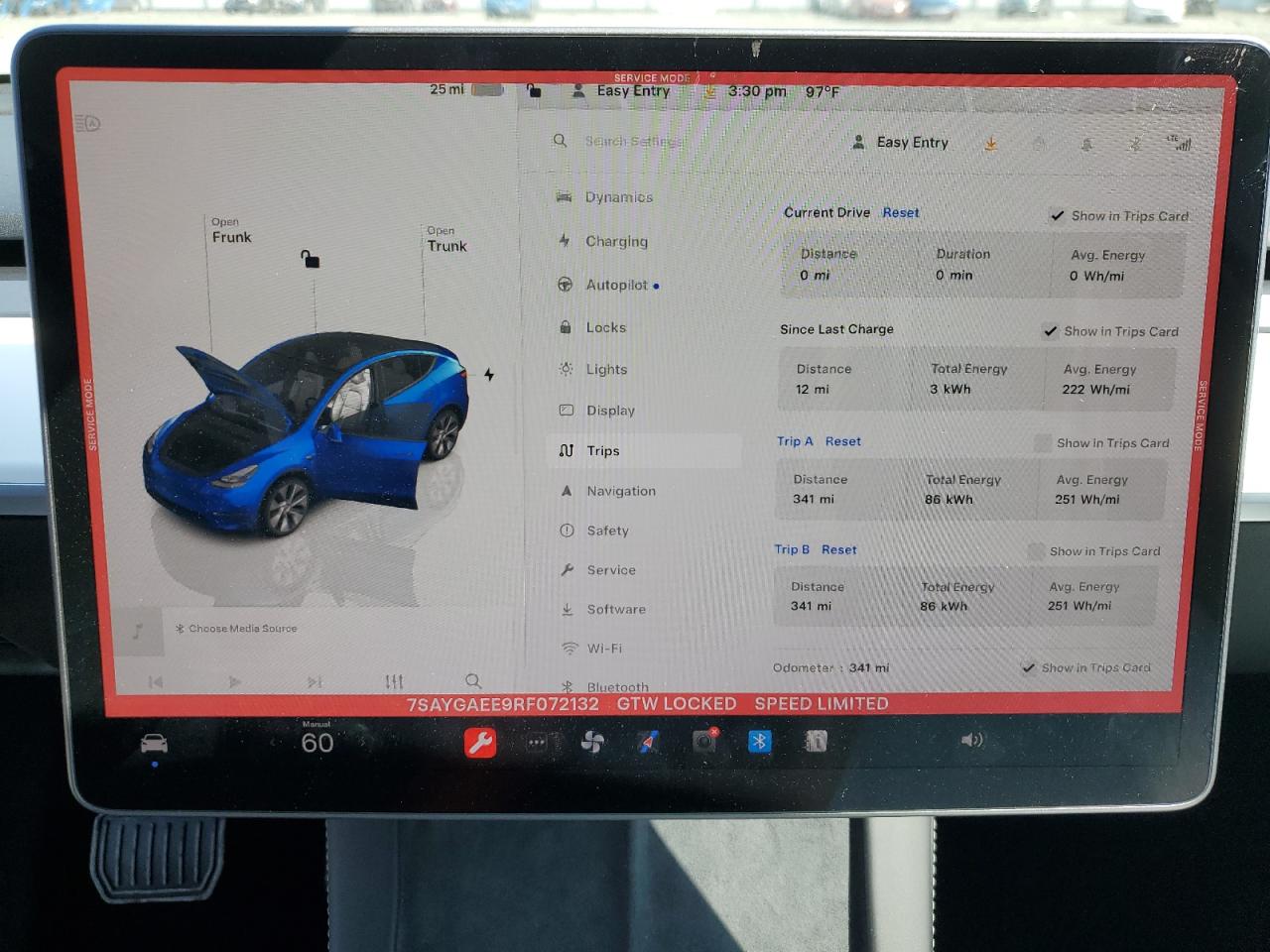Viewport: 1270px width, 952px height.
Task: Open the owner's manual info icon
Action: [816, 741]
